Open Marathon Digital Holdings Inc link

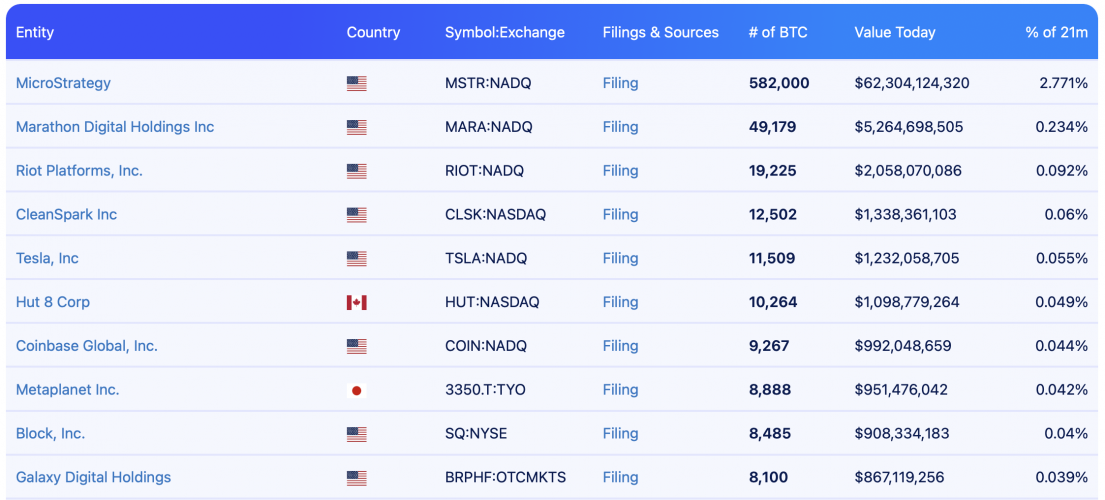(x=115, y=127)
